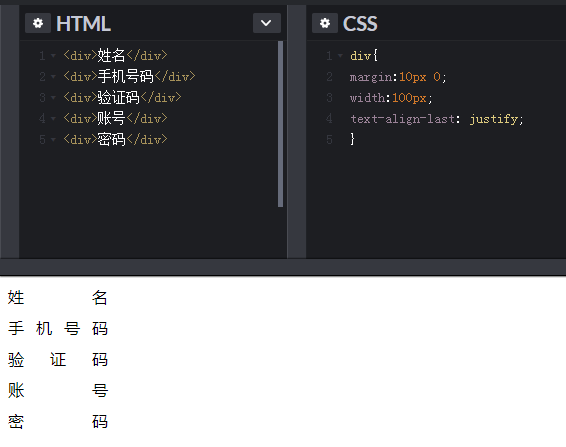Collapse fold arrow on HTML line 1
Image resolution: width=566 pixels, height=447 pixels.
53,56
